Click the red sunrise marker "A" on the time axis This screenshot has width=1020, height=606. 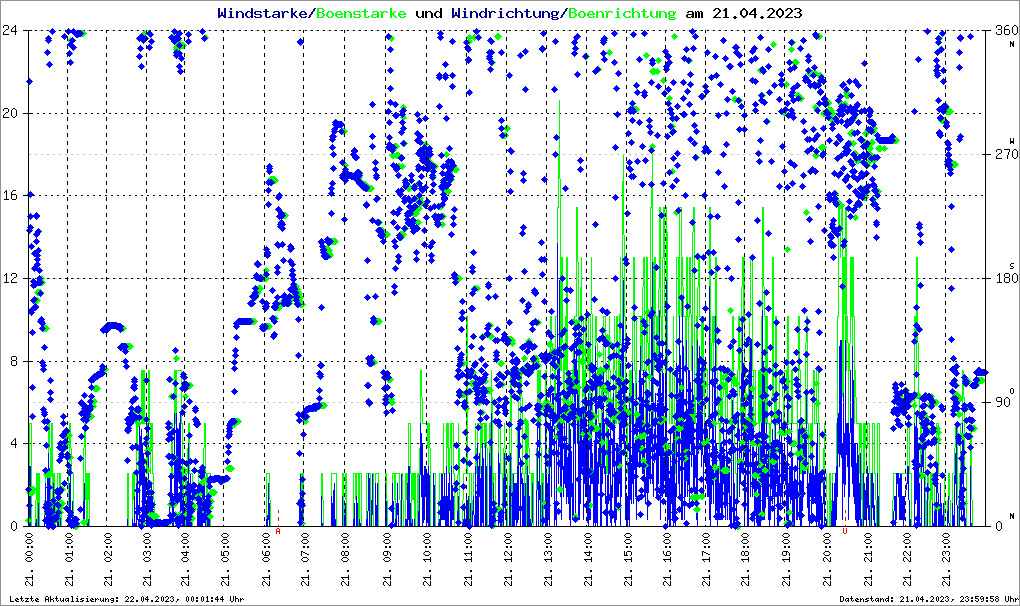[278, 531]
